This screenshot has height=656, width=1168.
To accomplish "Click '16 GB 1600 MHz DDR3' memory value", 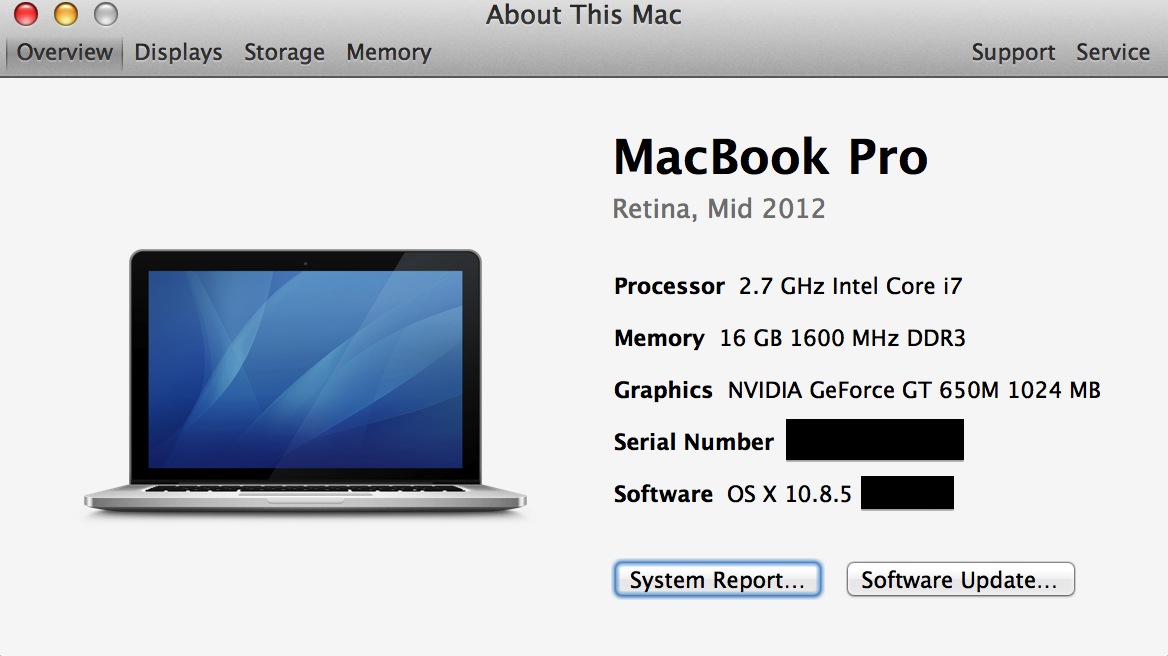I will click(x=842, y=339).
